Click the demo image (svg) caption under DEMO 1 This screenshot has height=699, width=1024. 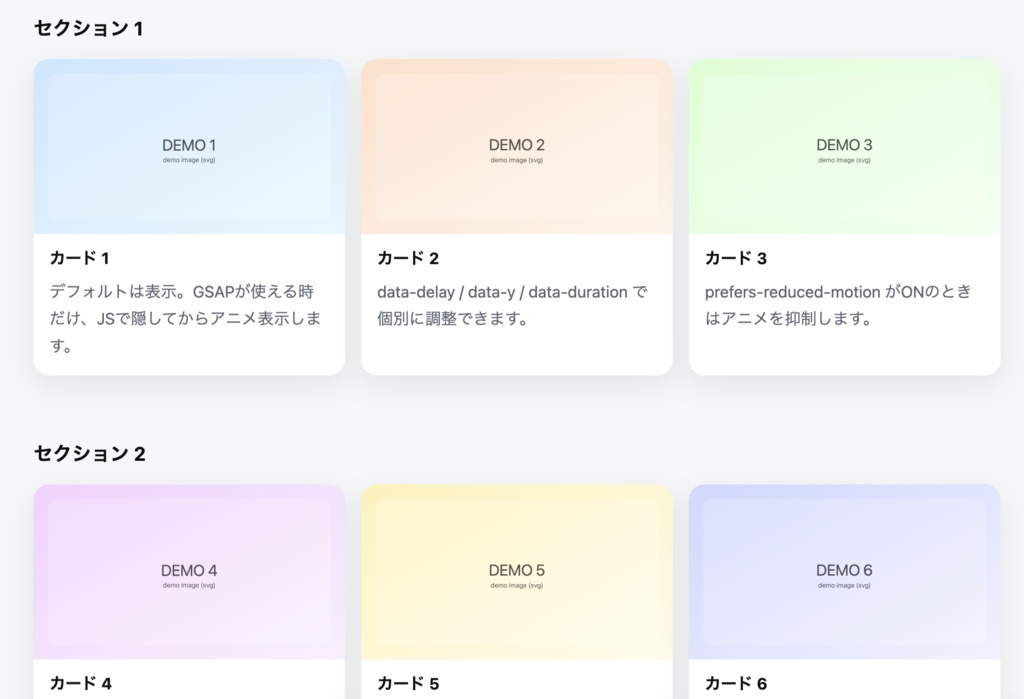[x=188, y=158]
